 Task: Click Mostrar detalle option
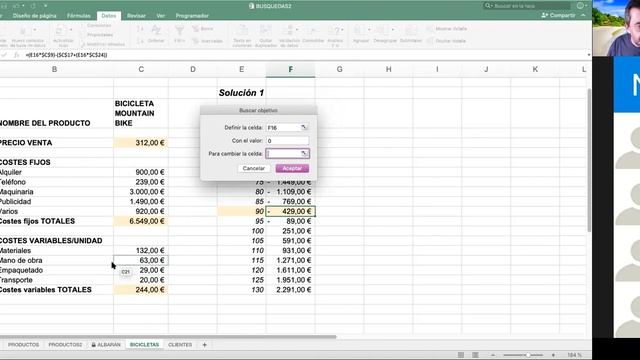(x=447, y=29)
